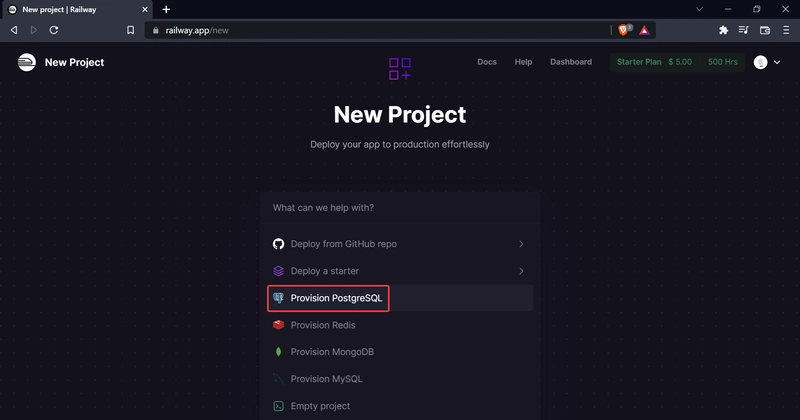
Task: Click the MySQL dolphin icon
Action: pyautogui.click(x=278, y=379)
